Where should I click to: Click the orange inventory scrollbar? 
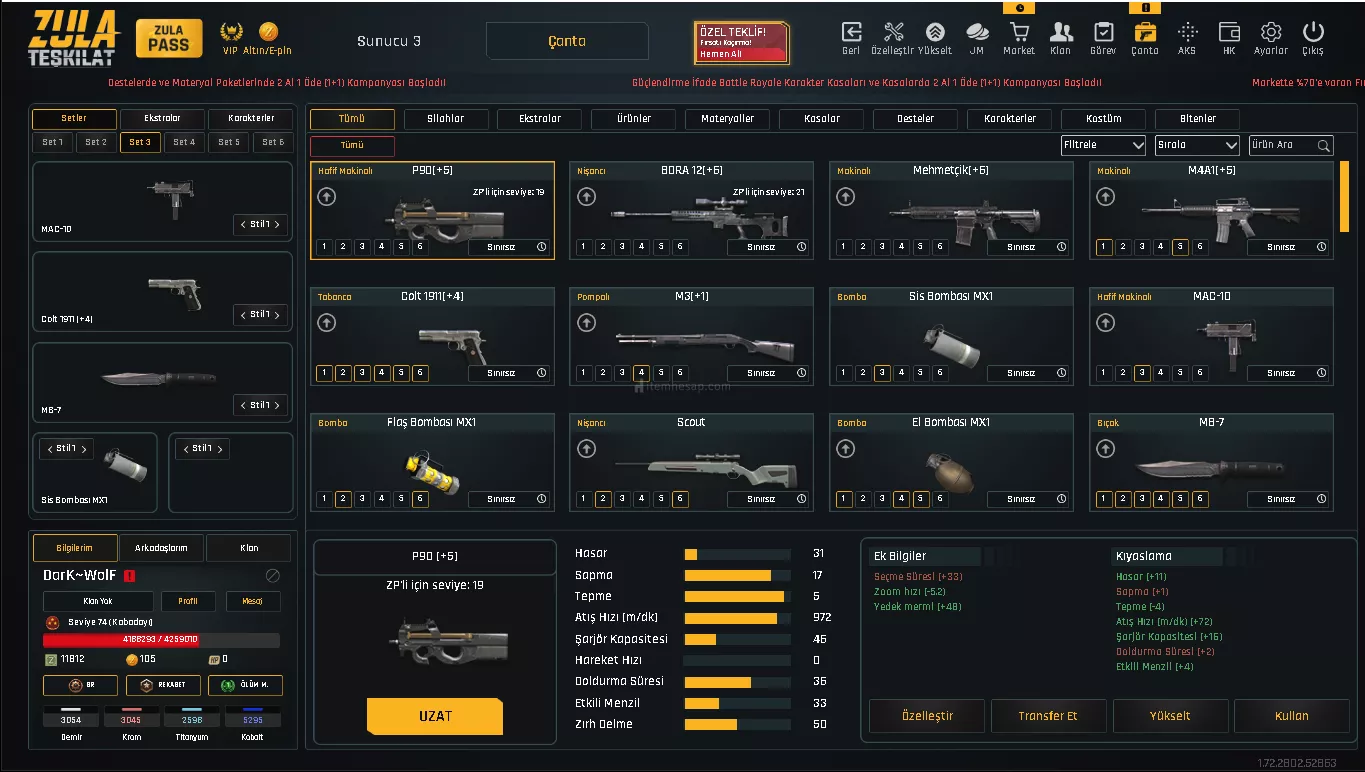point(1344,196)
